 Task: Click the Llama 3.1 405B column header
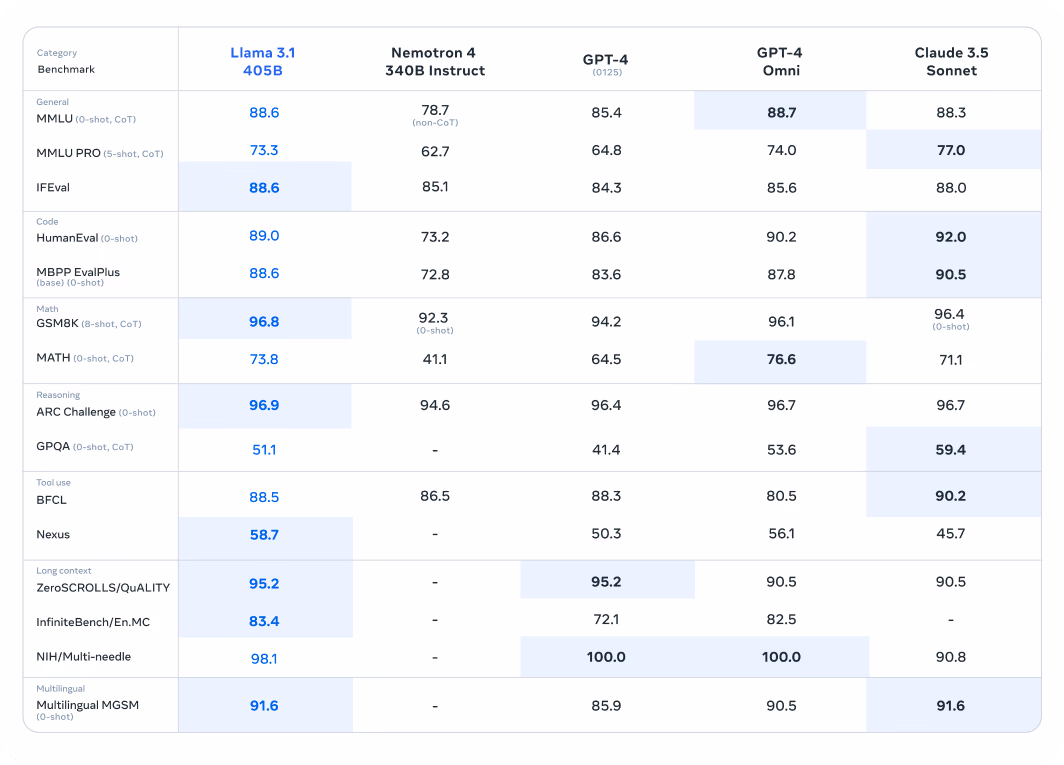click(x=263, y=62)
